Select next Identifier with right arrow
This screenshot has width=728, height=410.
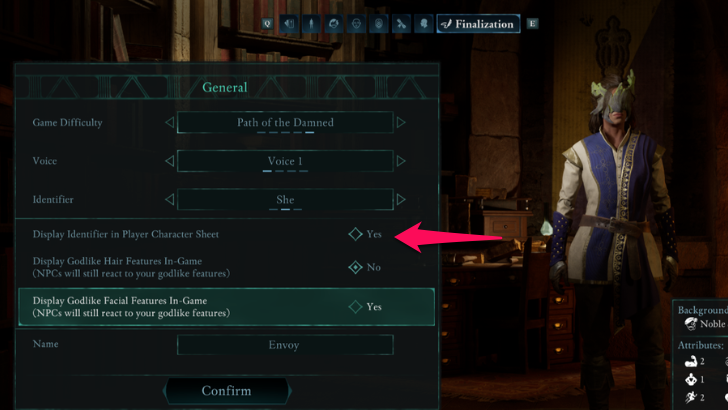[x=401, y=200]
